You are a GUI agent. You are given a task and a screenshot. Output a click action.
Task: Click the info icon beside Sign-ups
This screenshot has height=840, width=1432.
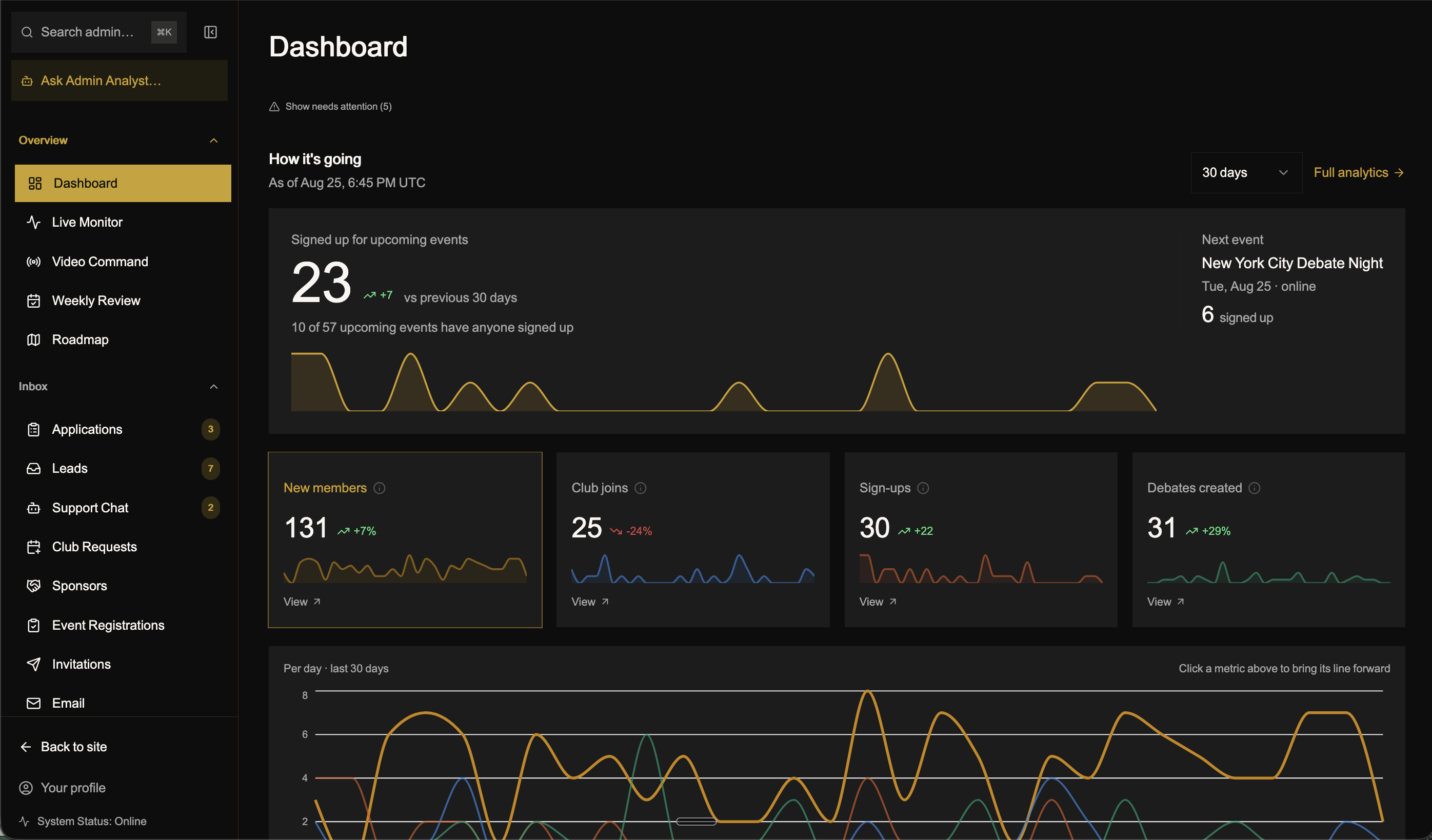click(923, 488)
